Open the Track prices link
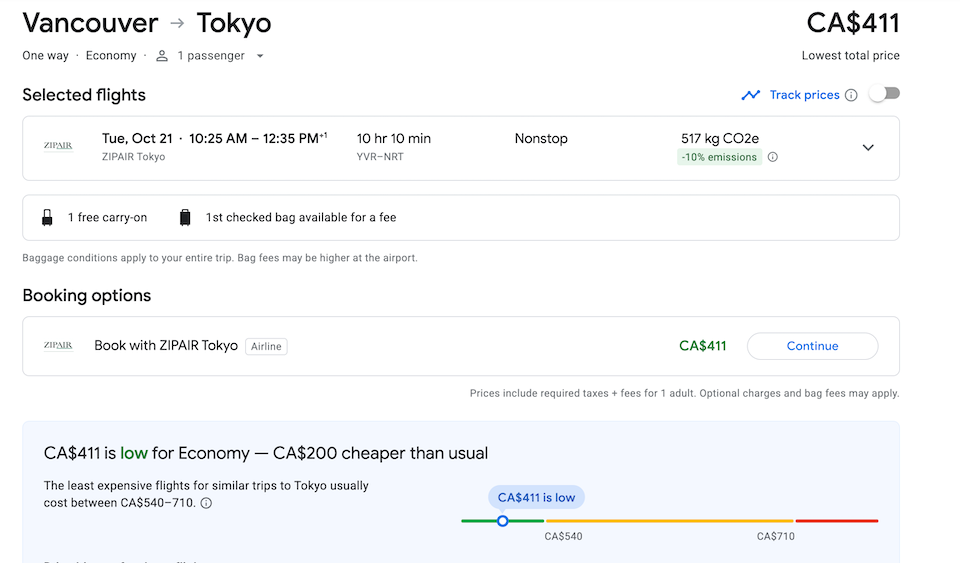The height and width of the screenshot is (563, 960). point(804,95)
